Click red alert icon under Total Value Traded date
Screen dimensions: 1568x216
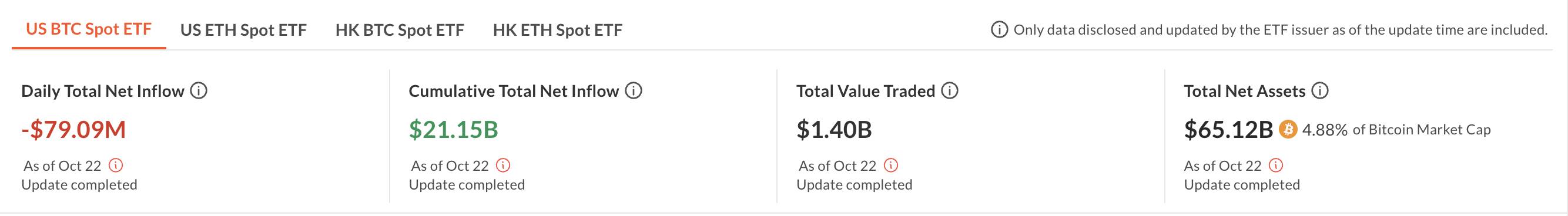click(x=890, y=165)
